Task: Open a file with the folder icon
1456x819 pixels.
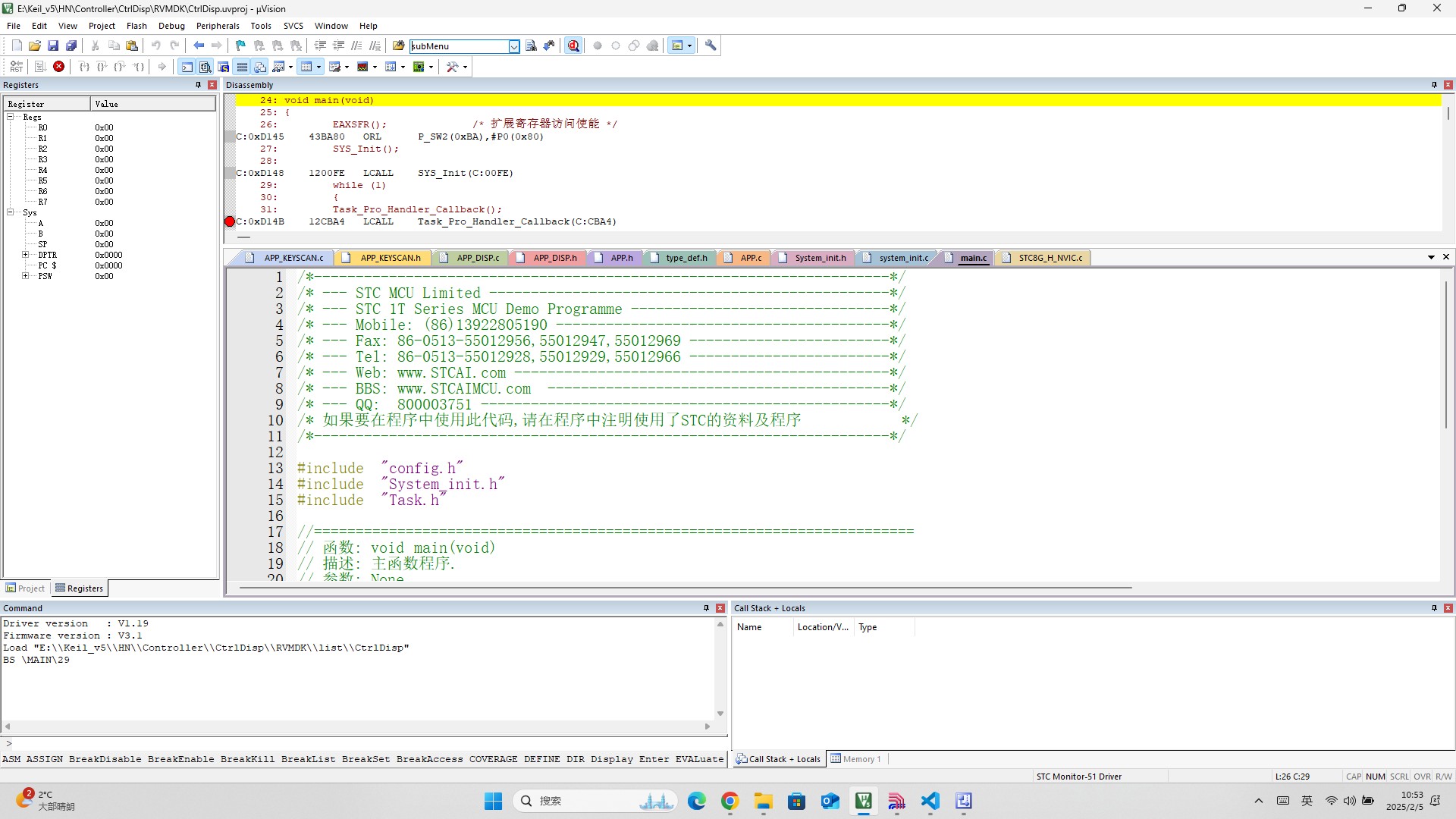Action: (35, 46)
